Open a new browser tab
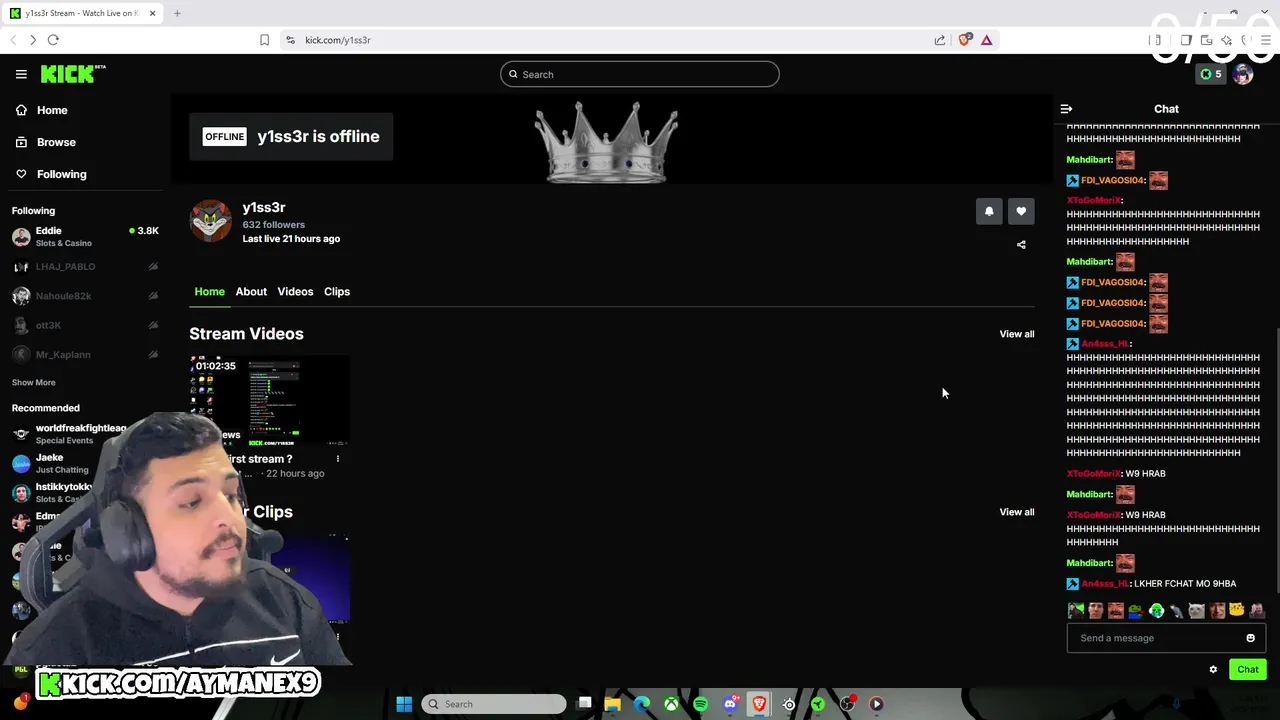 pyautogui.click(x=177, y=13)
